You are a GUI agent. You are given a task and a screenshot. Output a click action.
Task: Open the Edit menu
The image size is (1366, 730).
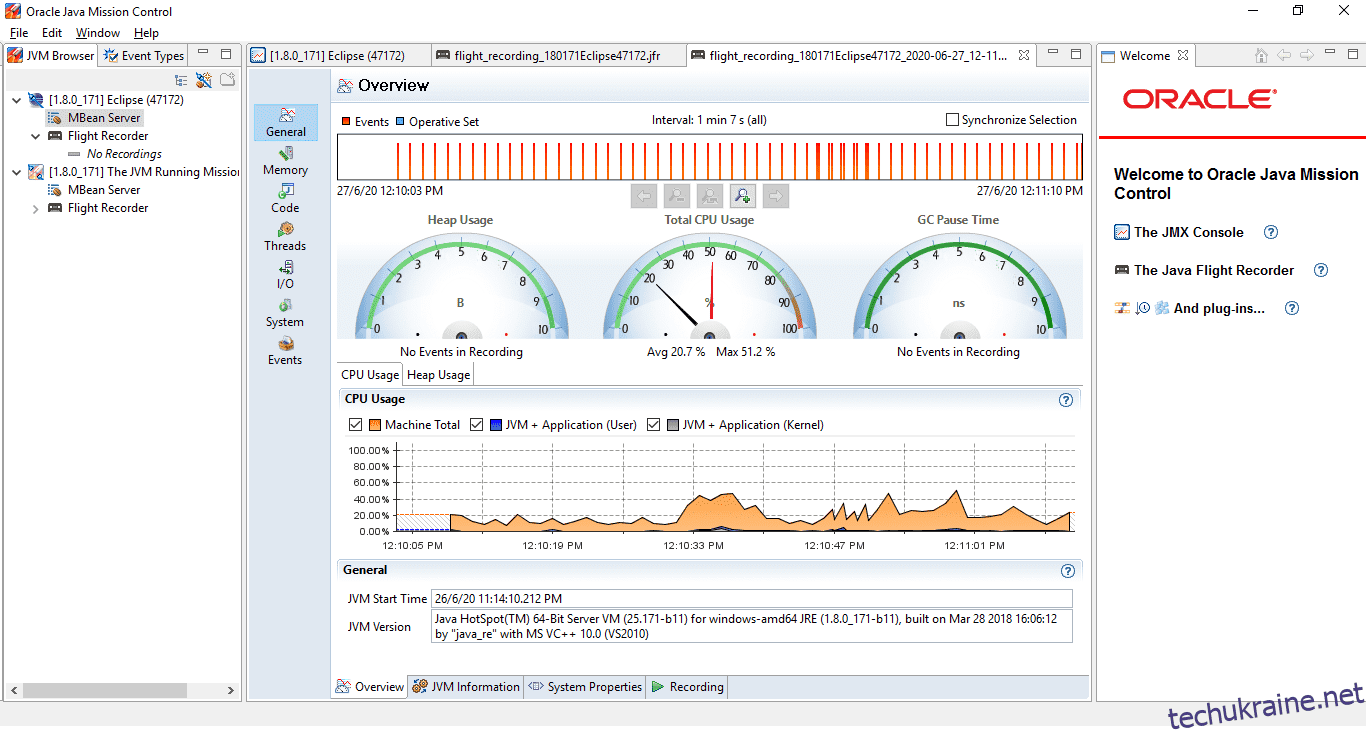coord(52,33)
